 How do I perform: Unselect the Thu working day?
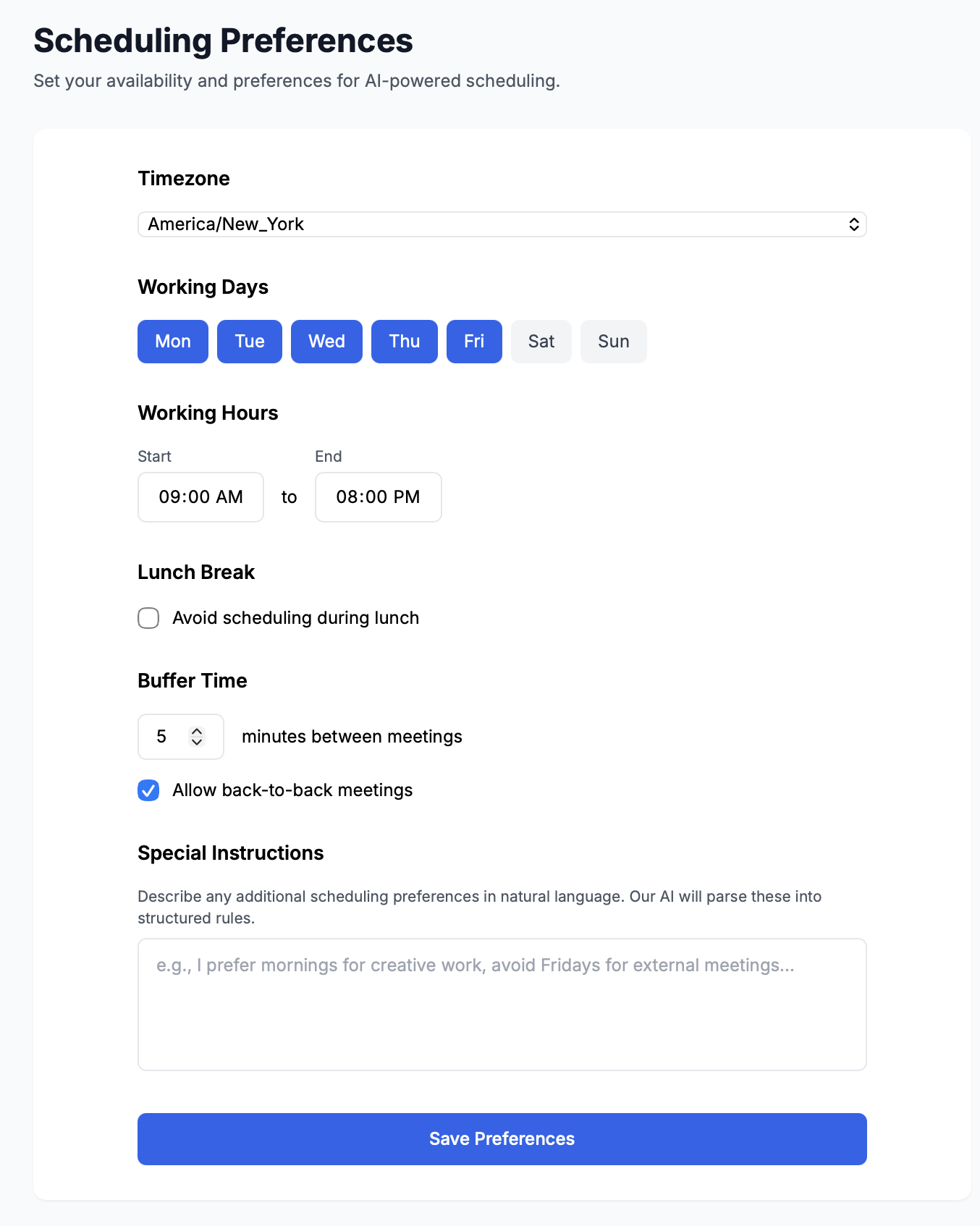point(404,342)
